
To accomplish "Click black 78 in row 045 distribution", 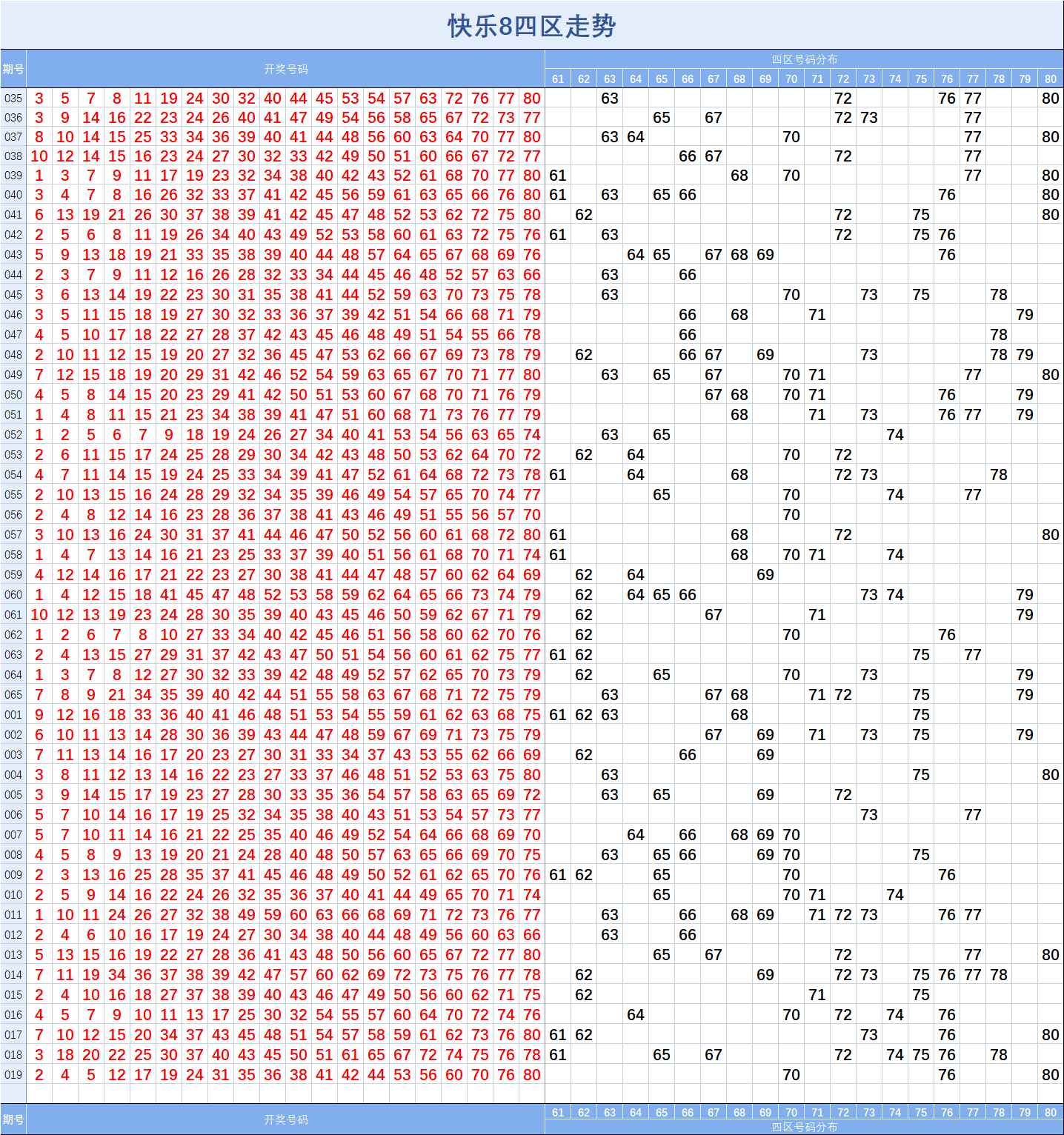I will 999,295.
